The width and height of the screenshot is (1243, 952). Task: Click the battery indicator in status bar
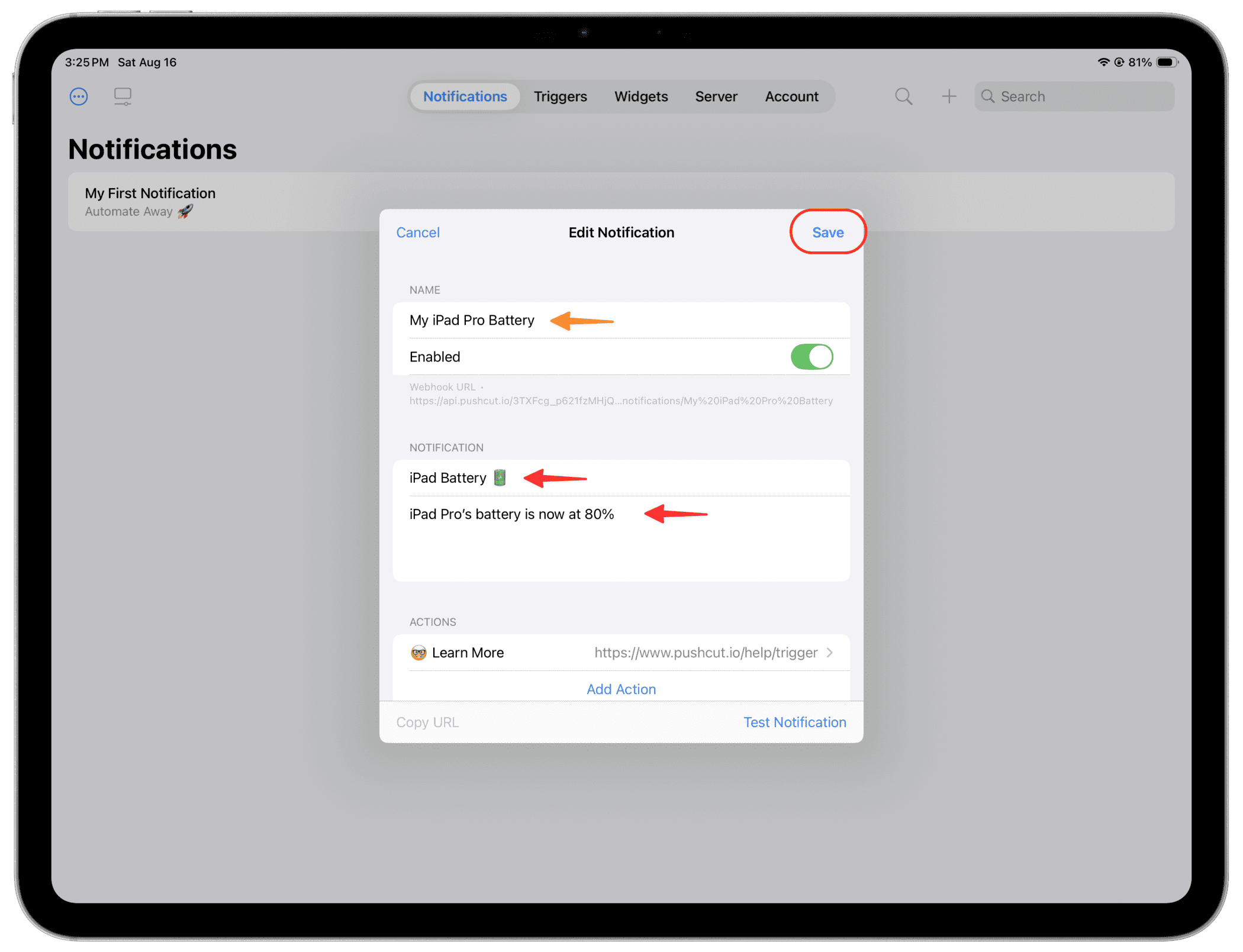[1167, 62]
